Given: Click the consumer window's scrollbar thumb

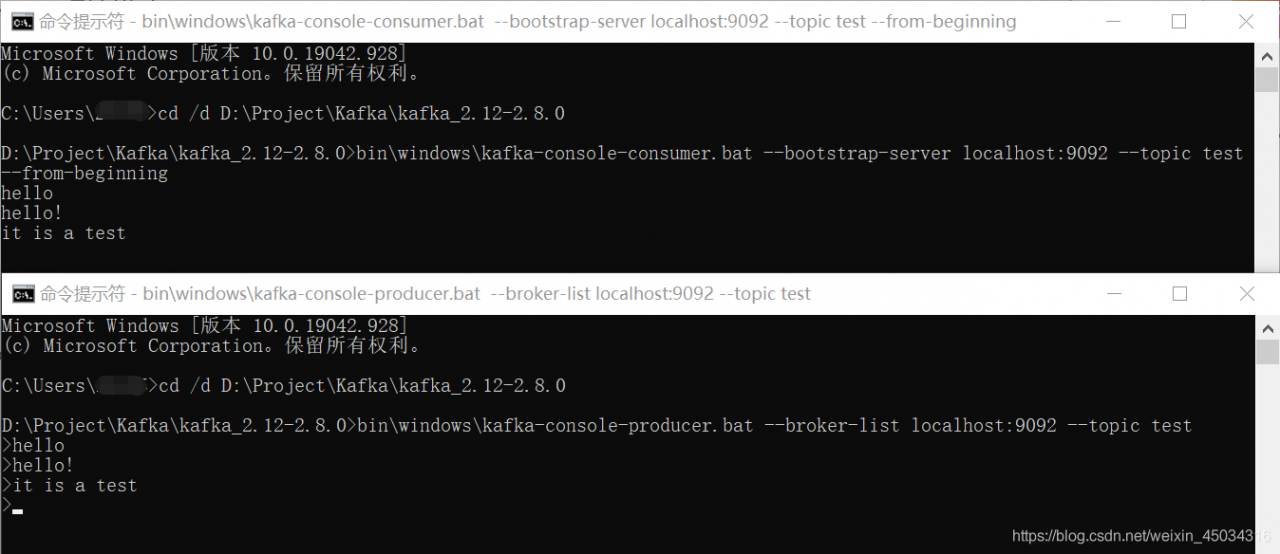Looking at the screenshot, I should (1267, 80).
